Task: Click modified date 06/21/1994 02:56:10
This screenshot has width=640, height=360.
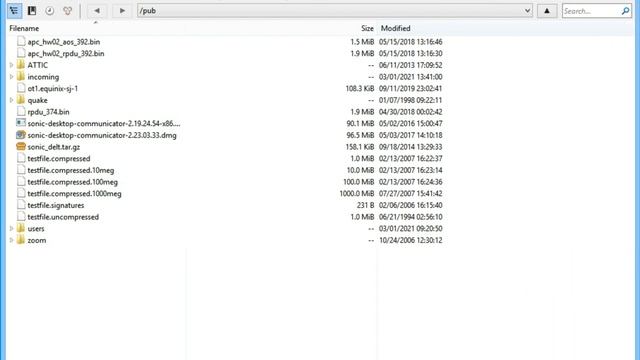Action: (x=411, y=217)
